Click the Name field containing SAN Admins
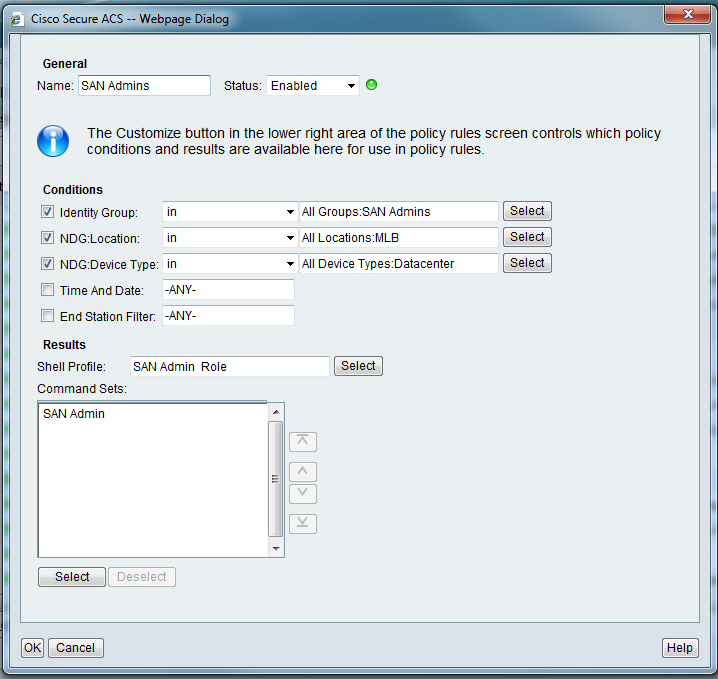 tap(144, 86)
